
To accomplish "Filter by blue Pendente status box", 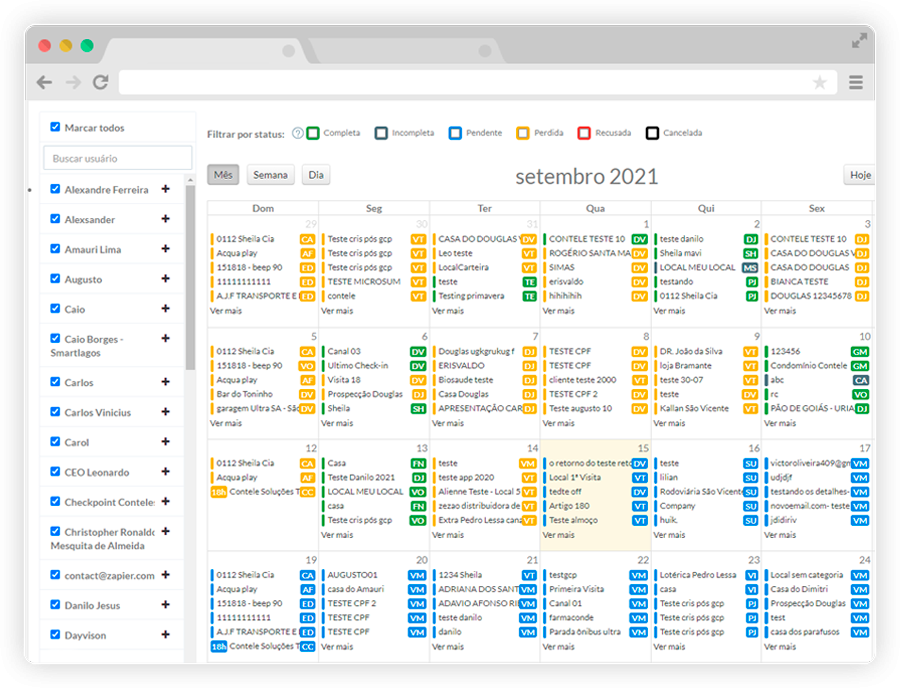I will (x=455, y=133).
